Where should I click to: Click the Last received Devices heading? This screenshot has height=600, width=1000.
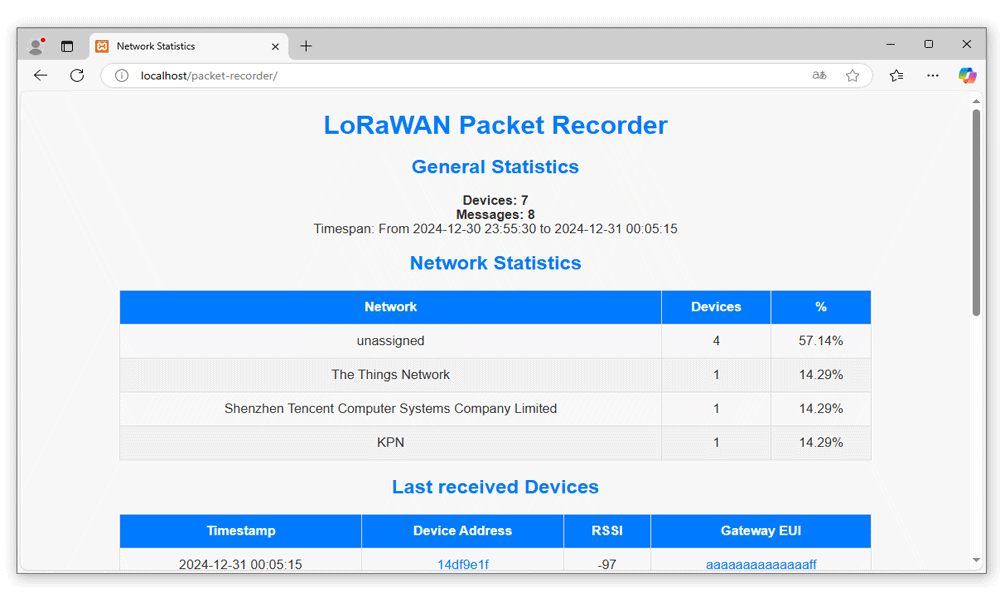point(496,487)
